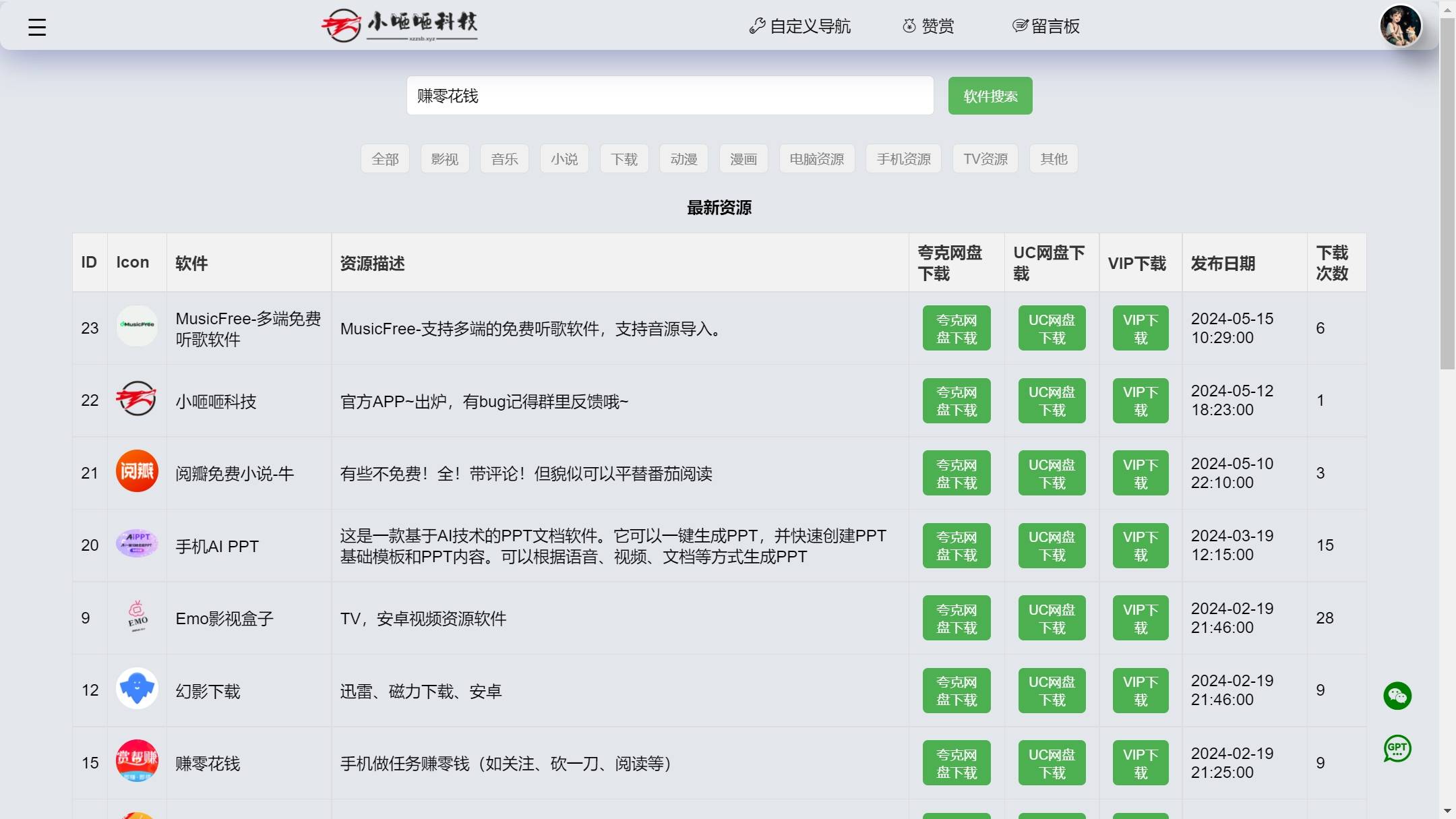Click VIP下载 for 幻影下载 row

(1141, 690)
